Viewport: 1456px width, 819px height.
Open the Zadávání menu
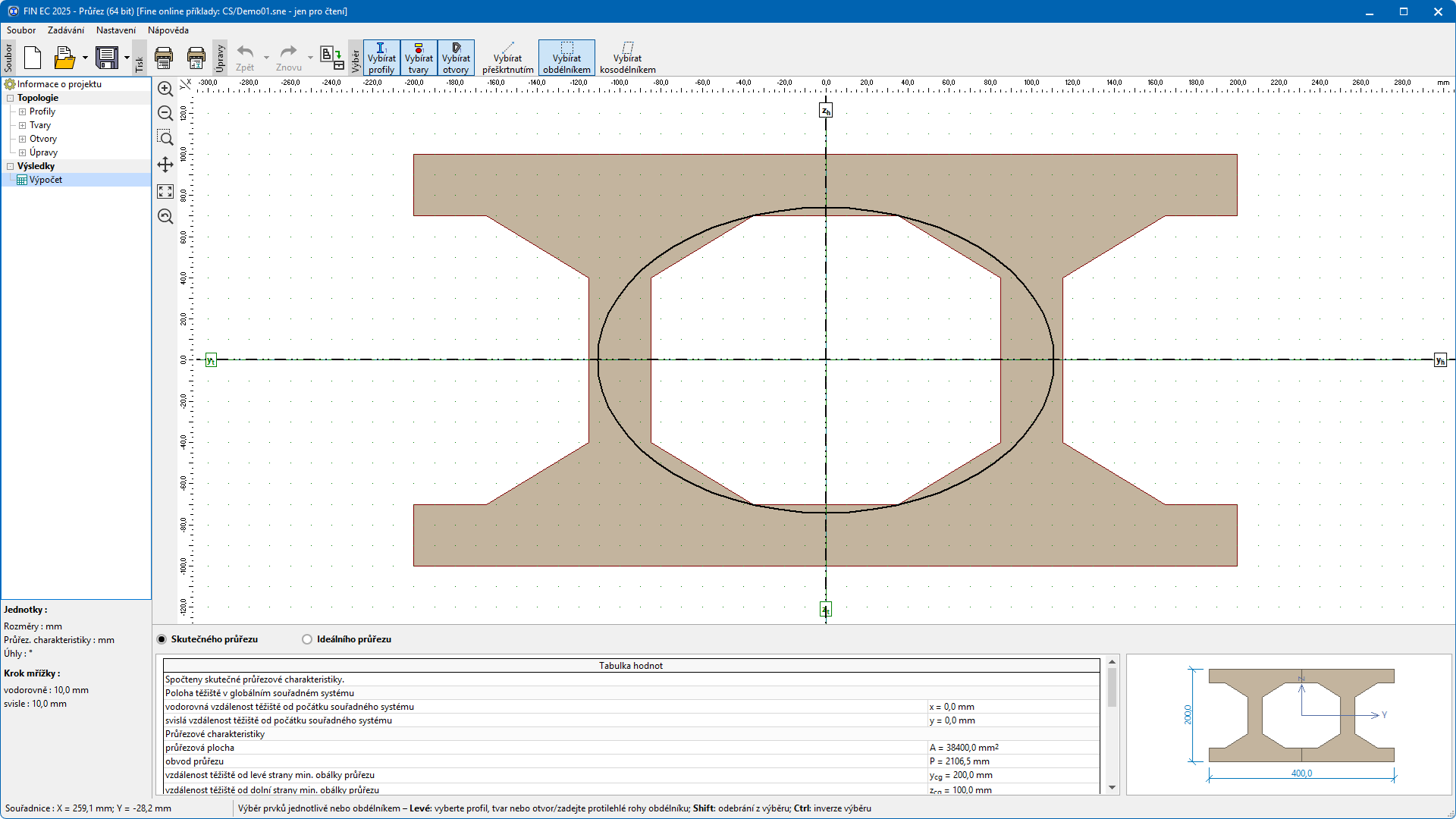click(66, 30)
